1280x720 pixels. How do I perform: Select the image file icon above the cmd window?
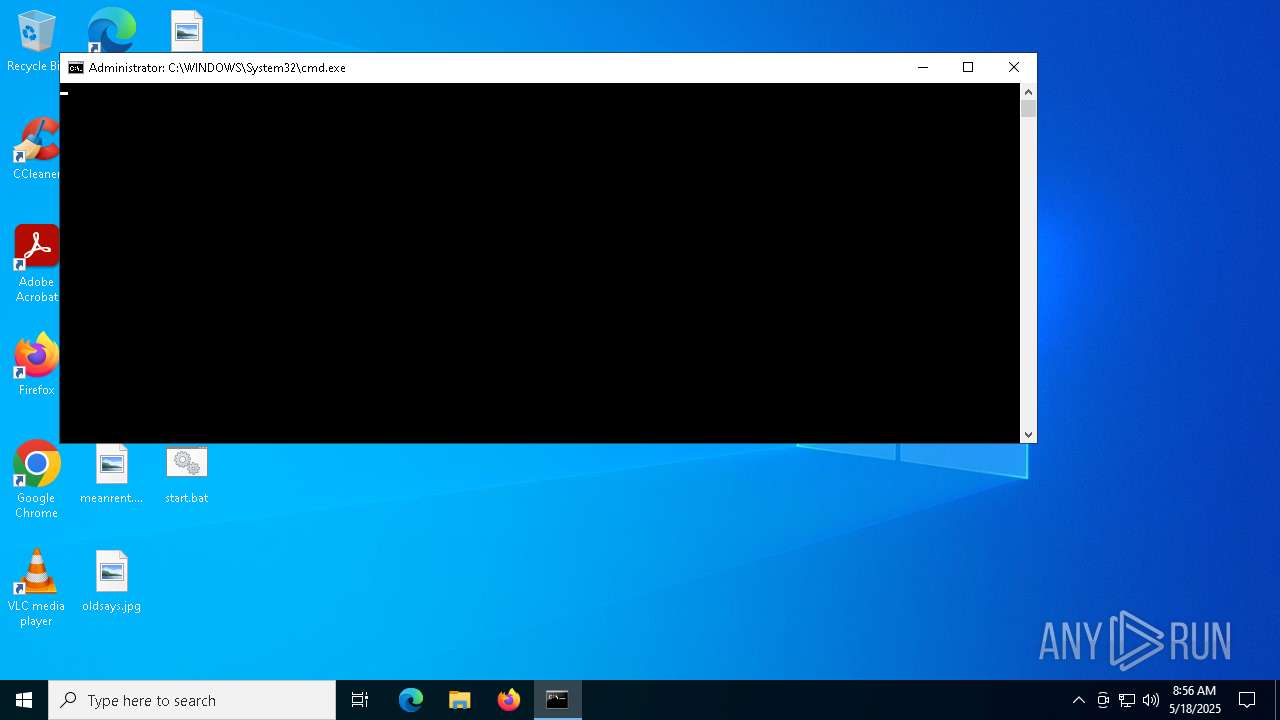[x=187, y=31]
